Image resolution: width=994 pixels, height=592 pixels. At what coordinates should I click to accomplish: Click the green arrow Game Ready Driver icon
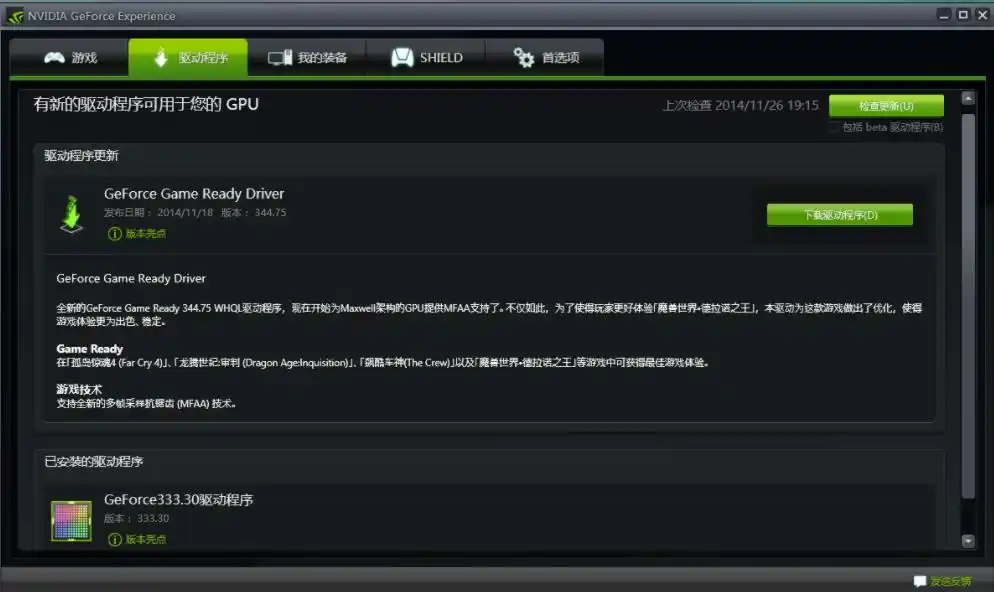tap(72, 214)
